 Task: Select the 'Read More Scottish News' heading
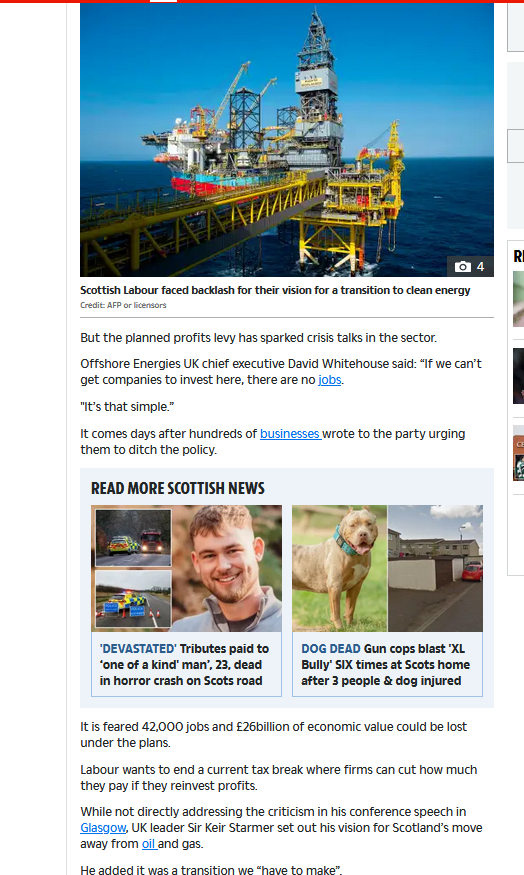pyautogui.click(x=177, y=488)
